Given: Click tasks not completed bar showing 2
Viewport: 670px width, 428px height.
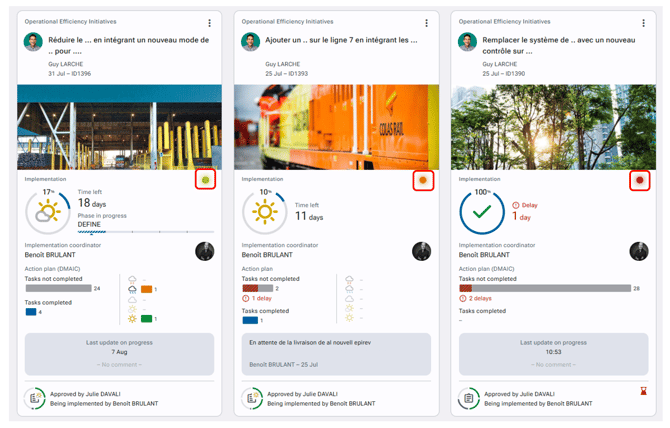Looking at the screenshot, I should [258, 288].
